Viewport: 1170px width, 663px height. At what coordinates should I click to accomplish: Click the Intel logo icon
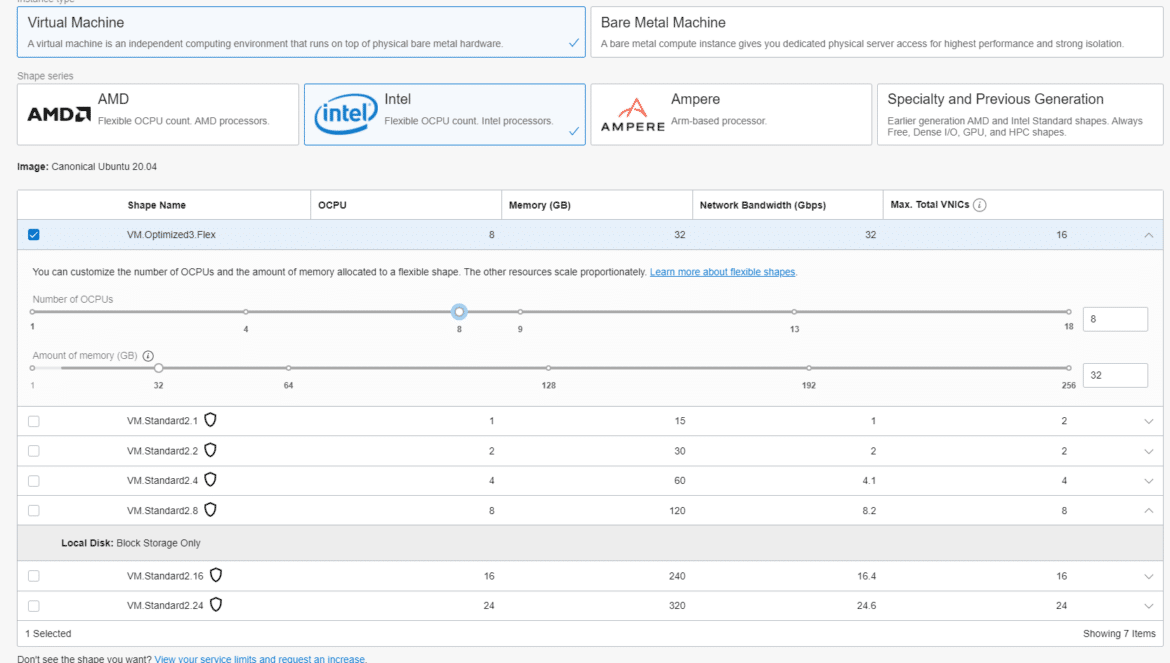[345, 114]
